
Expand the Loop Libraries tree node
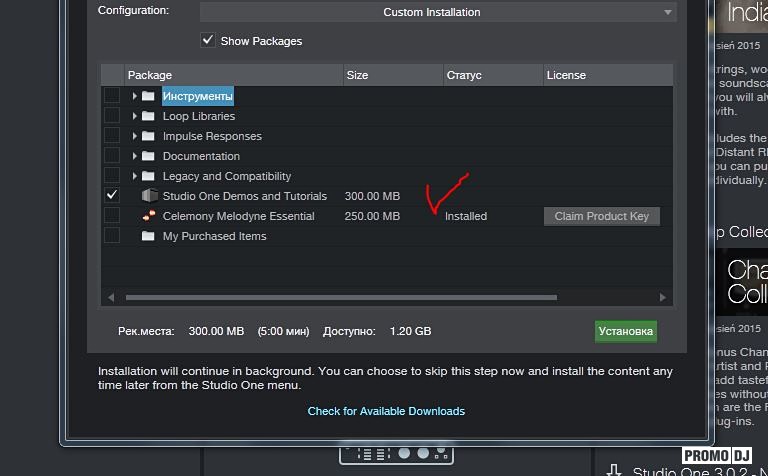tap(135, 116)
